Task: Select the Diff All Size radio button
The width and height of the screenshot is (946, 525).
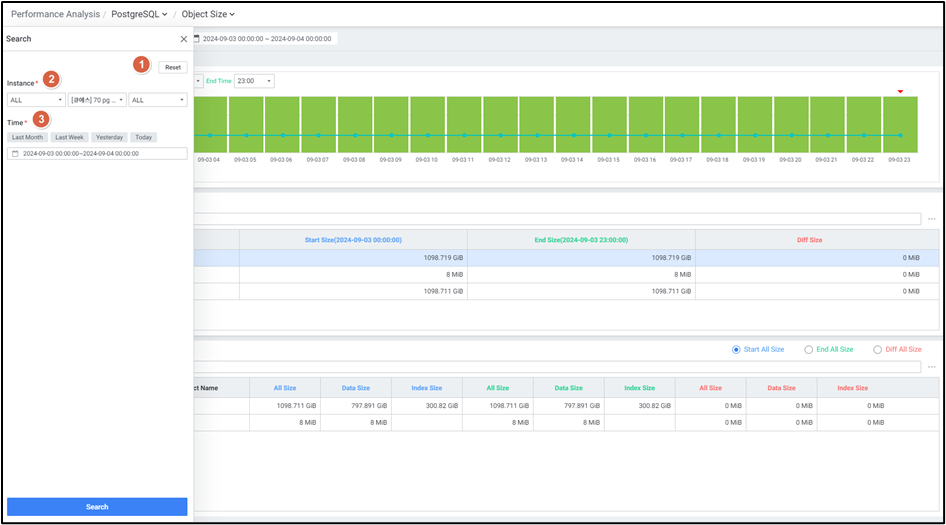Action: click(x=878, y=349)
